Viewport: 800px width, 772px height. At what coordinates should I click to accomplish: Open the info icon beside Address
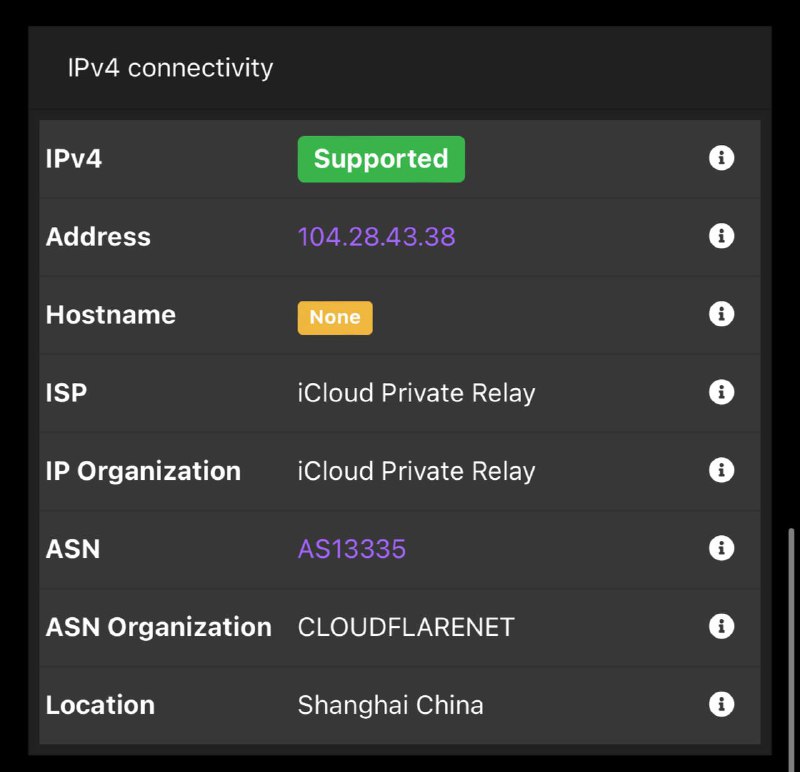(721, 236)
